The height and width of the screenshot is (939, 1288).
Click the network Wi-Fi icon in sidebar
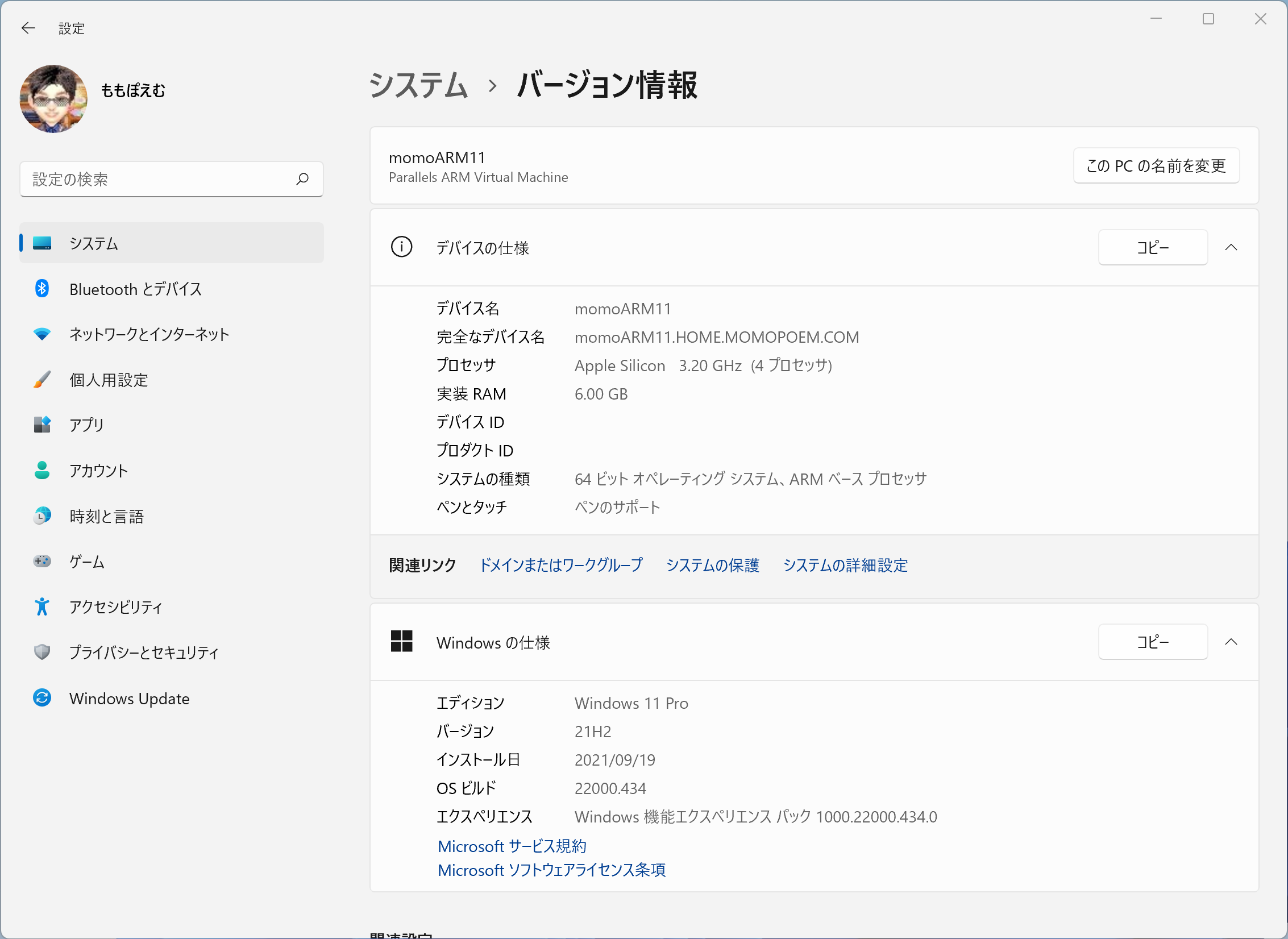click(42, 334)
